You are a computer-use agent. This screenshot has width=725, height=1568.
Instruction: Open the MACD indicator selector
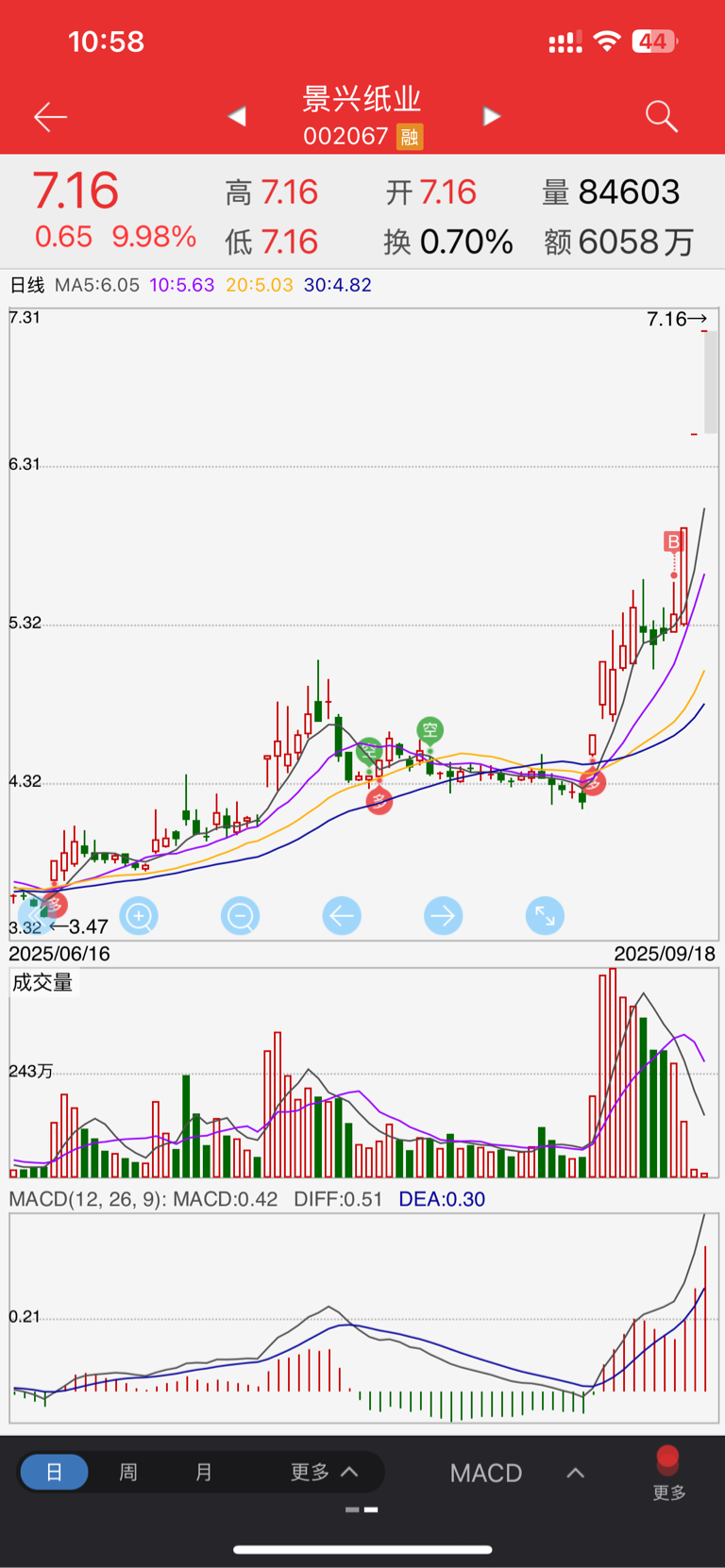pyautogui.click(x=486, y=1473)
